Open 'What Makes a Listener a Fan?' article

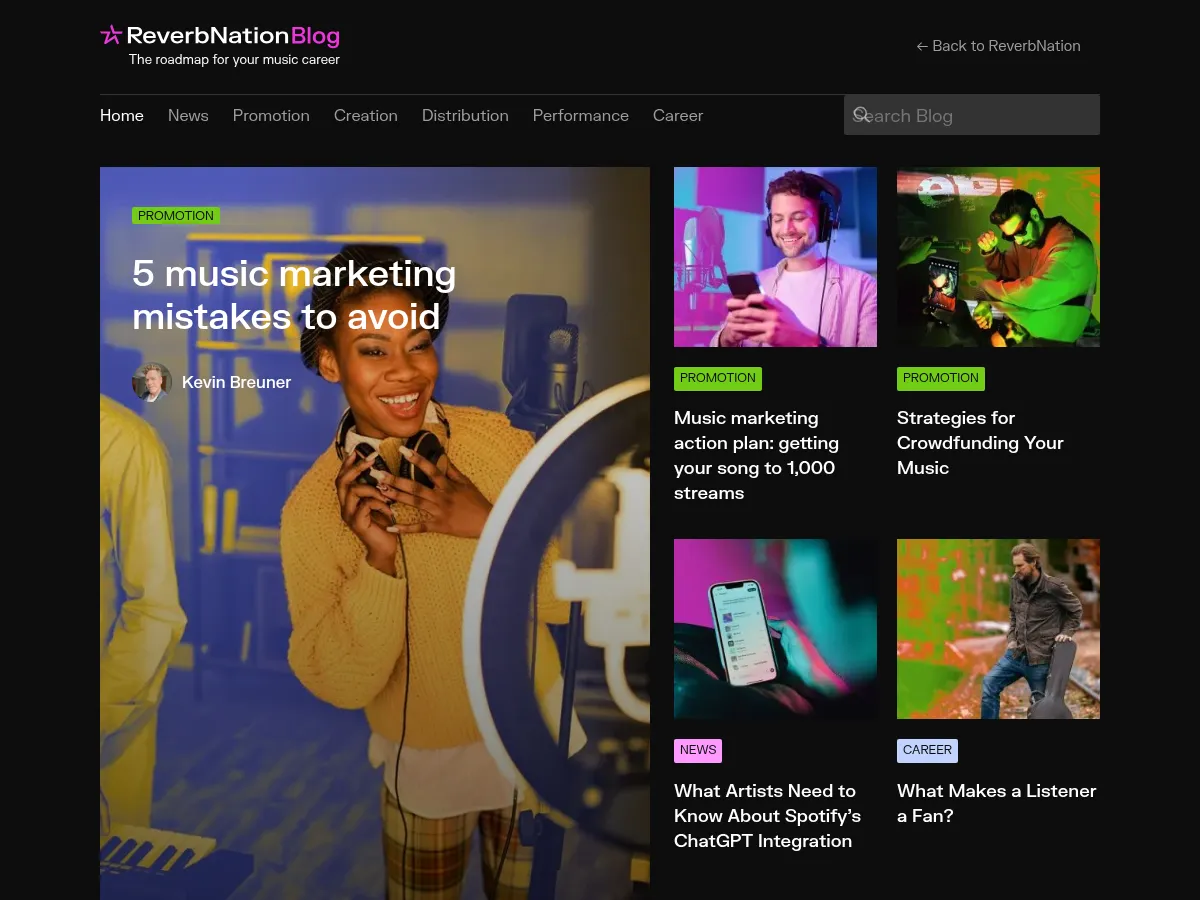(x=996, y=803)
